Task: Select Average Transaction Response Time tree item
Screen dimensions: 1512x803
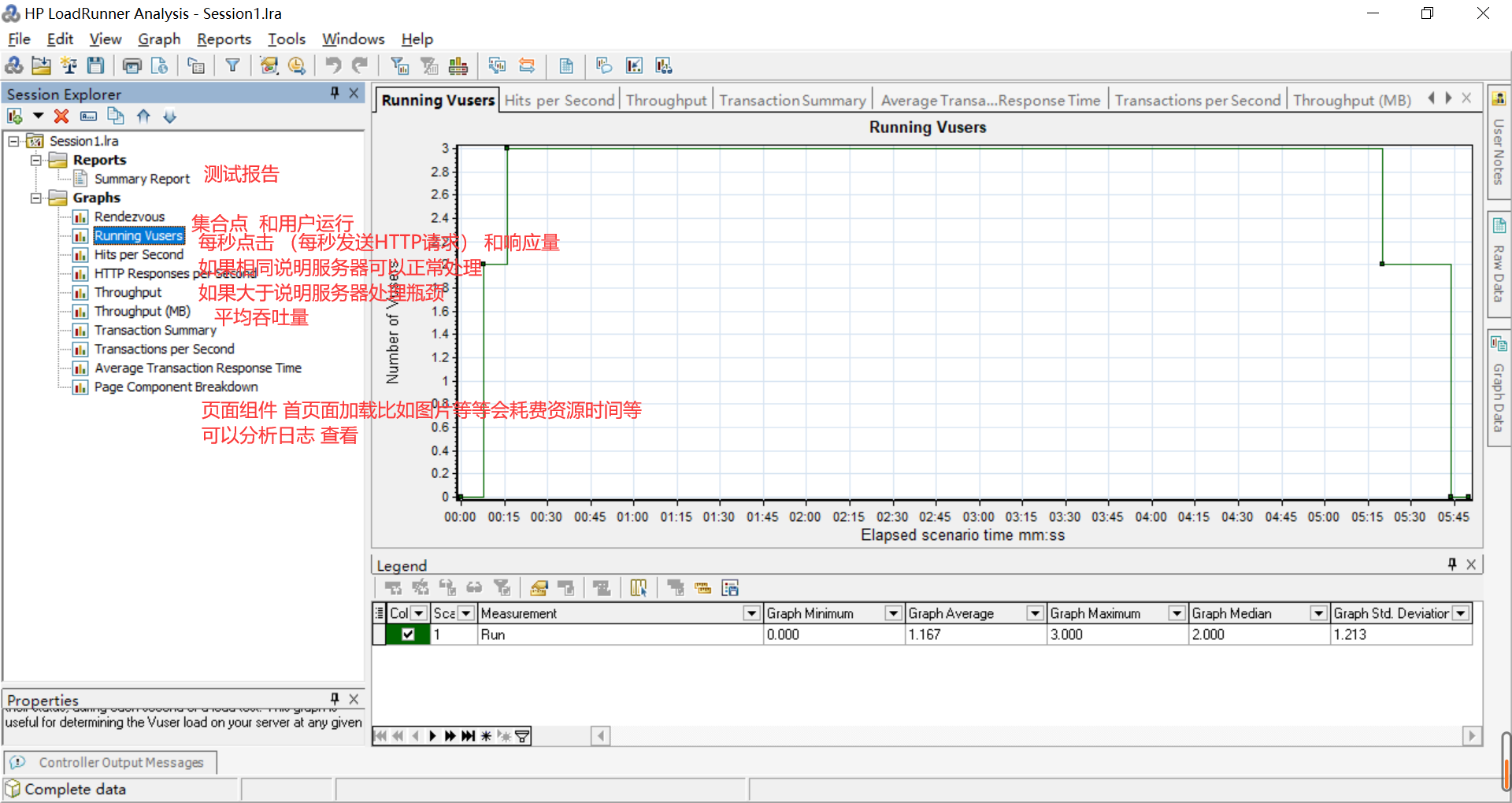Action: 198,368
